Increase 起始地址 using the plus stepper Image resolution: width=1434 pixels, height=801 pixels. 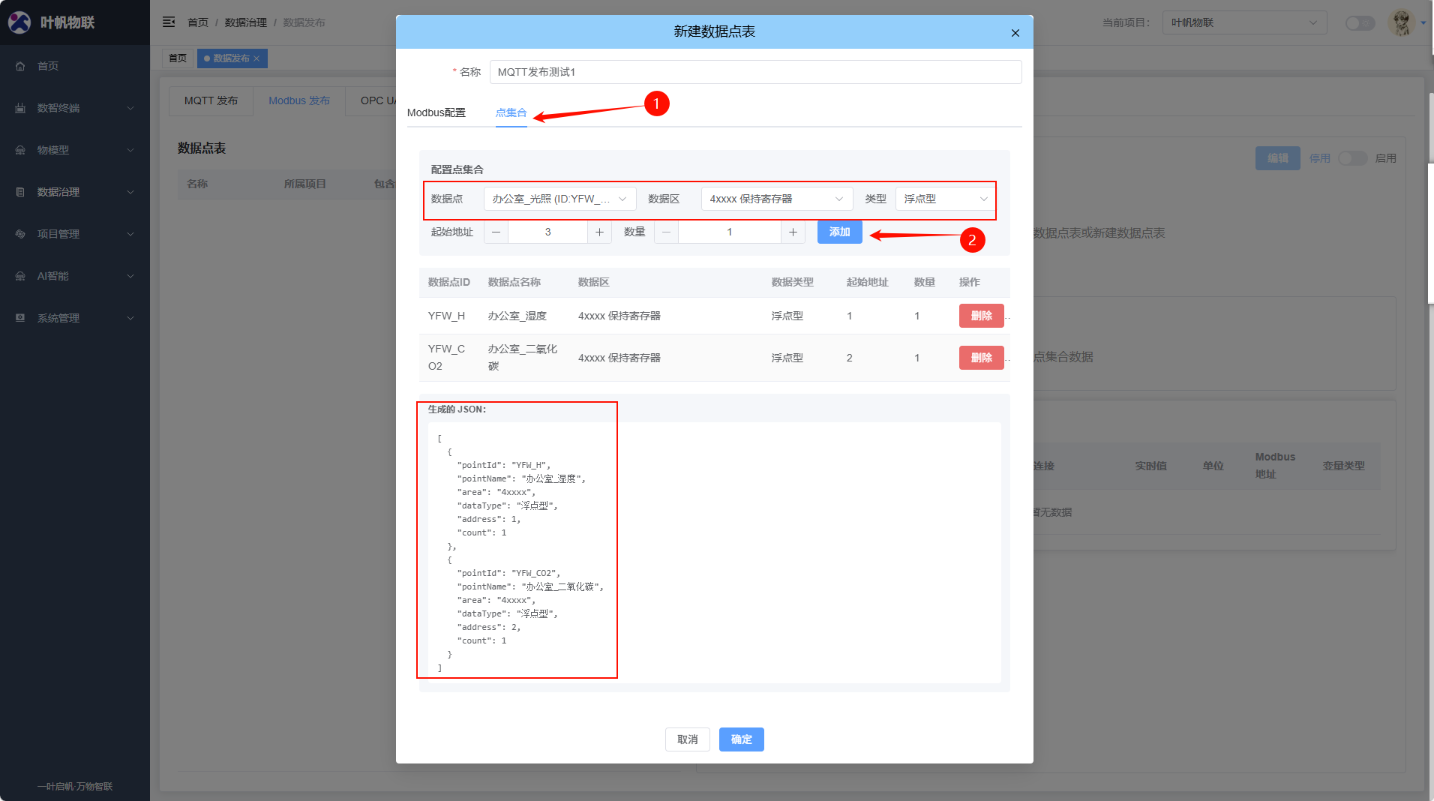pos(596,231)
